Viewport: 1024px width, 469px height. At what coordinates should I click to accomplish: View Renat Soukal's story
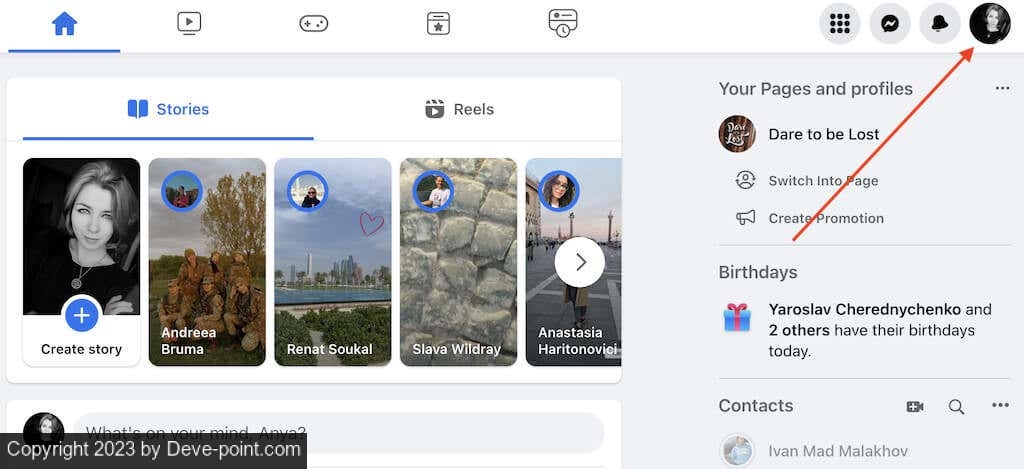coord(332,262)
